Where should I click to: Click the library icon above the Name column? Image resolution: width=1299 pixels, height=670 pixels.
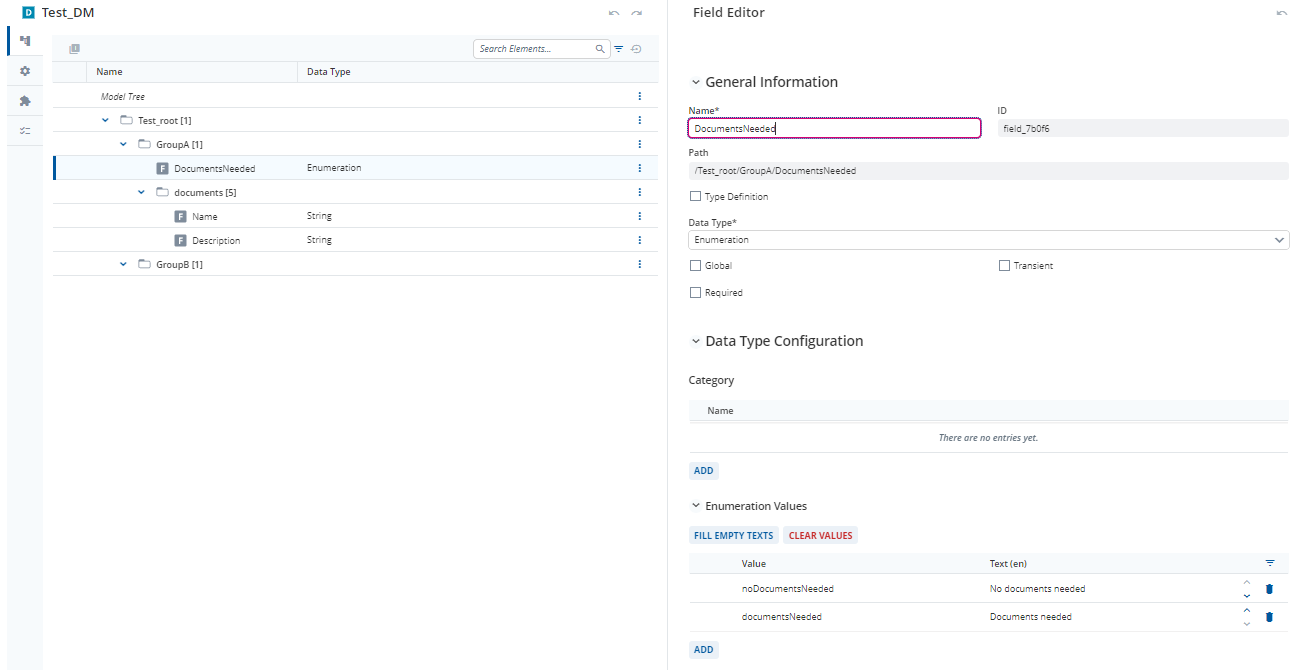click(x=74, y=49)
